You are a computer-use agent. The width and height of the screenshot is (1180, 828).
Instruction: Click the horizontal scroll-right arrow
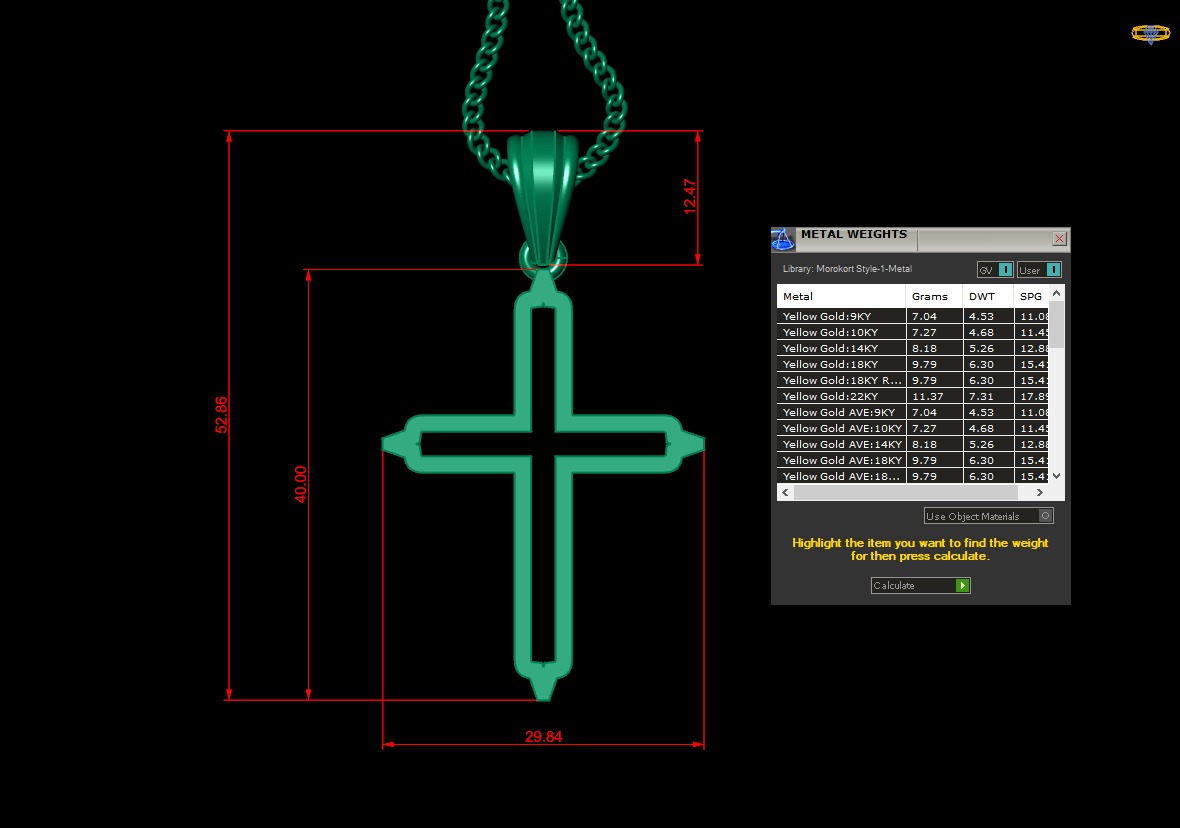click(x=1040, y=492)
